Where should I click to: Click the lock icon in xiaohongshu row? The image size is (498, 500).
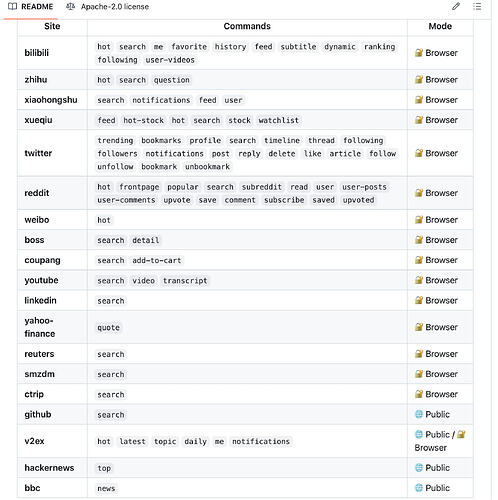pyautogui.click(x=419, y=100)
